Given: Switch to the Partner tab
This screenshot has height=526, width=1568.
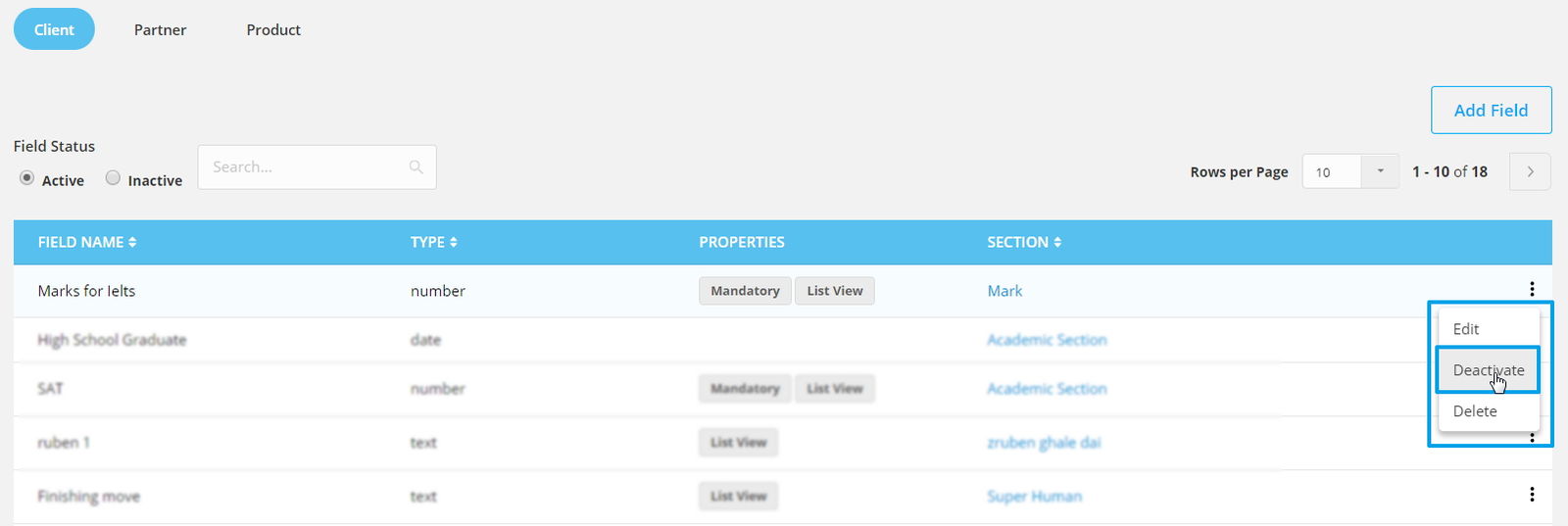Looking at the screenshot, I should [x=160, y=29].
